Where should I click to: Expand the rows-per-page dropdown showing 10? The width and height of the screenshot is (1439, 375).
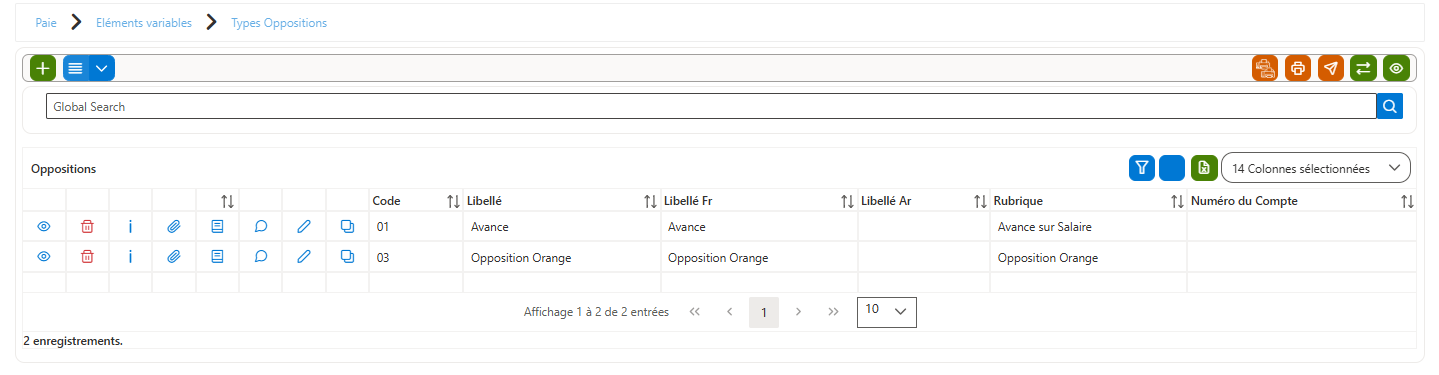pyautogui.click(x=887, y=312)
